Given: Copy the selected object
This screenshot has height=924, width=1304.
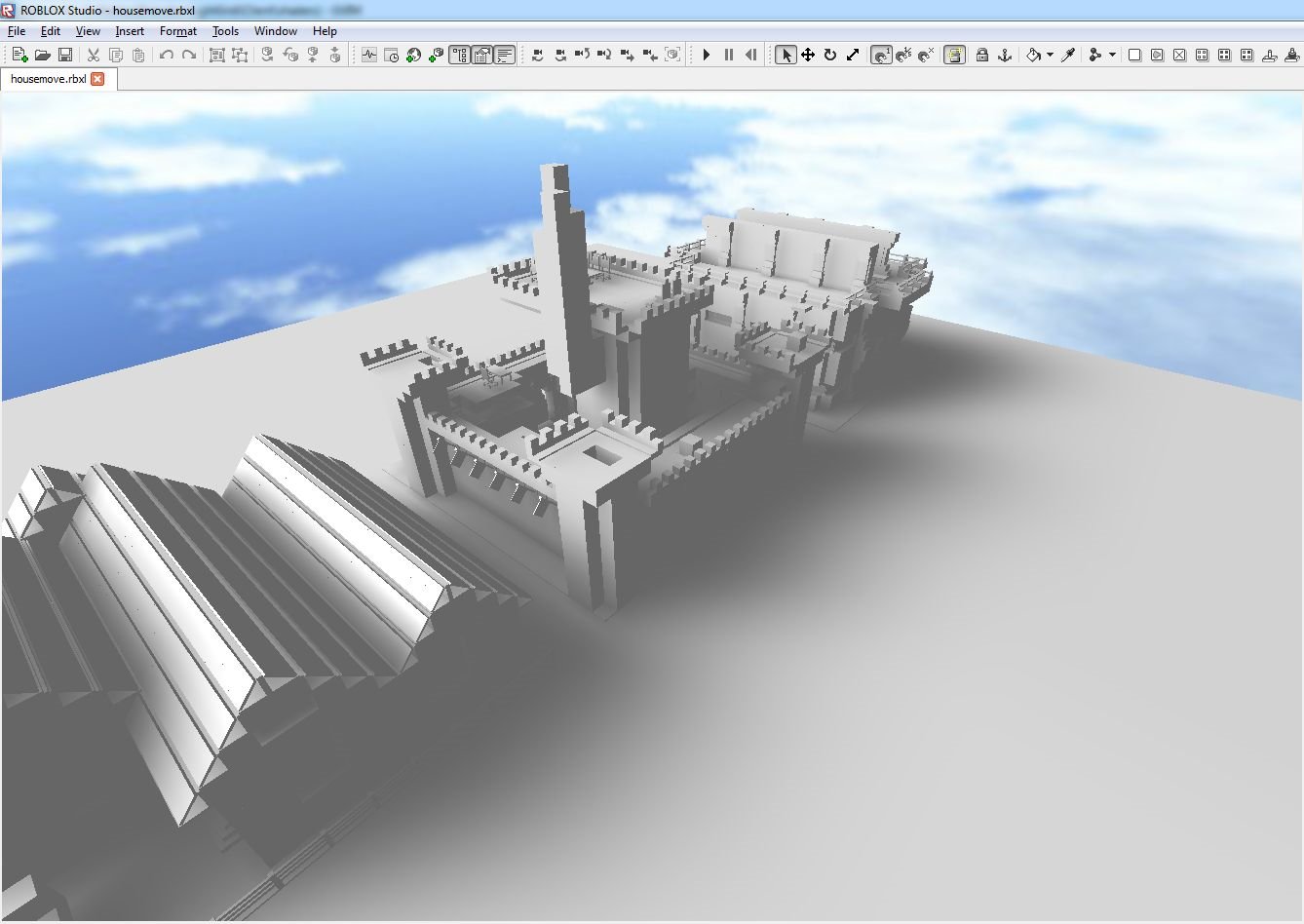Looking at the screenshot, I should click(x=116, y=56).
